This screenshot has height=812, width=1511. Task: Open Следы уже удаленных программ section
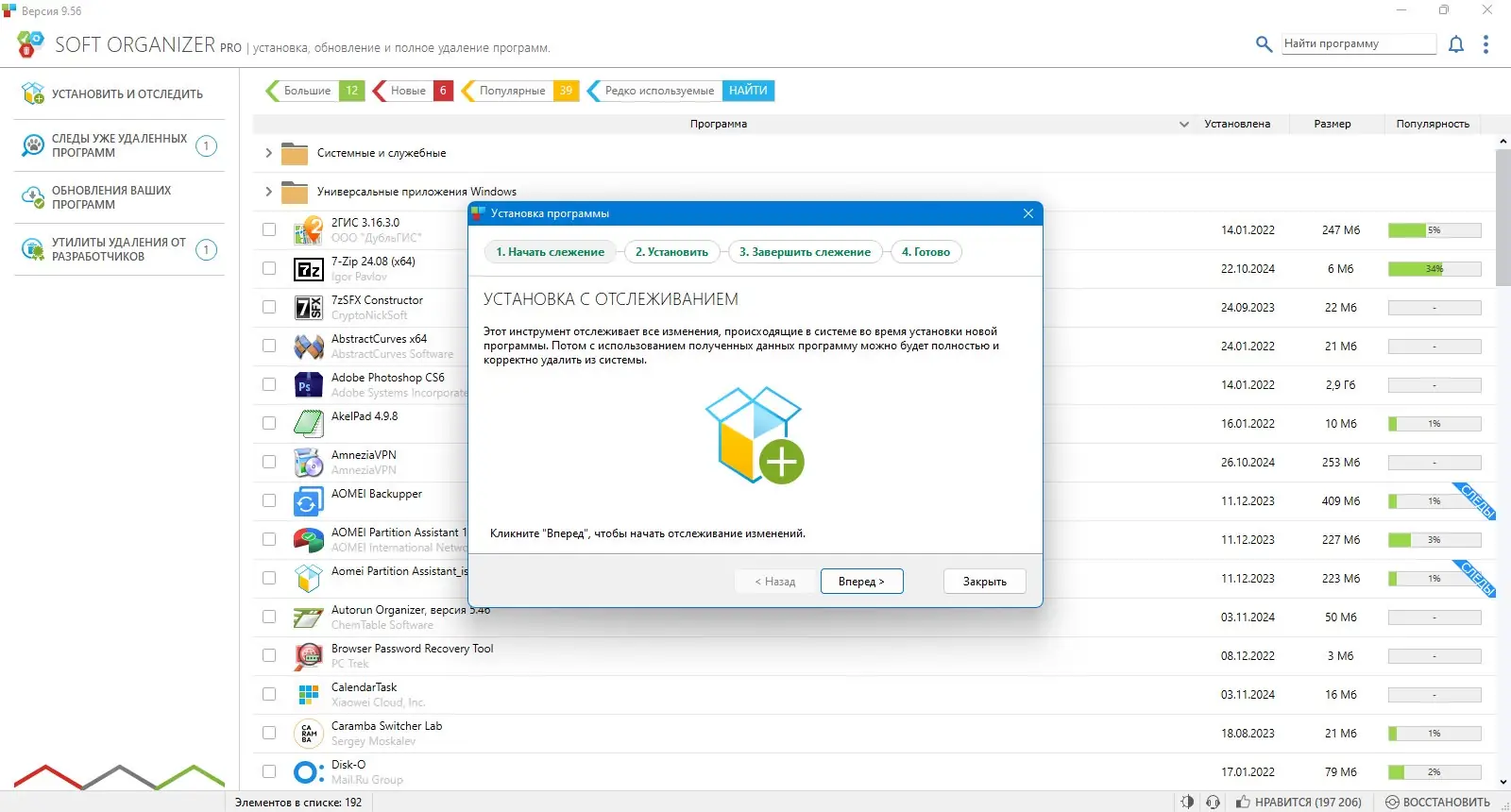click(119, 145)
